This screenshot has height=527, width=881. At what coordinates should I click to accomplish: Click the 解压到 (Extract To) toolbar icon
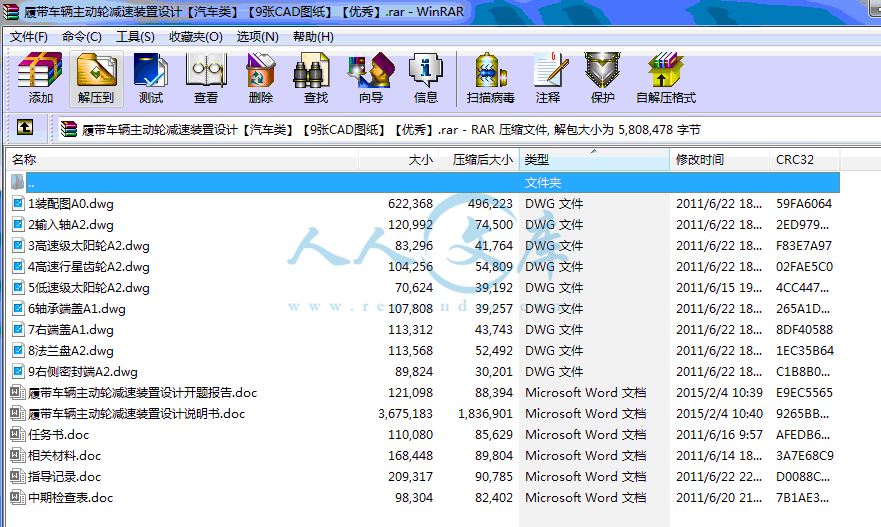coord(96,71)
